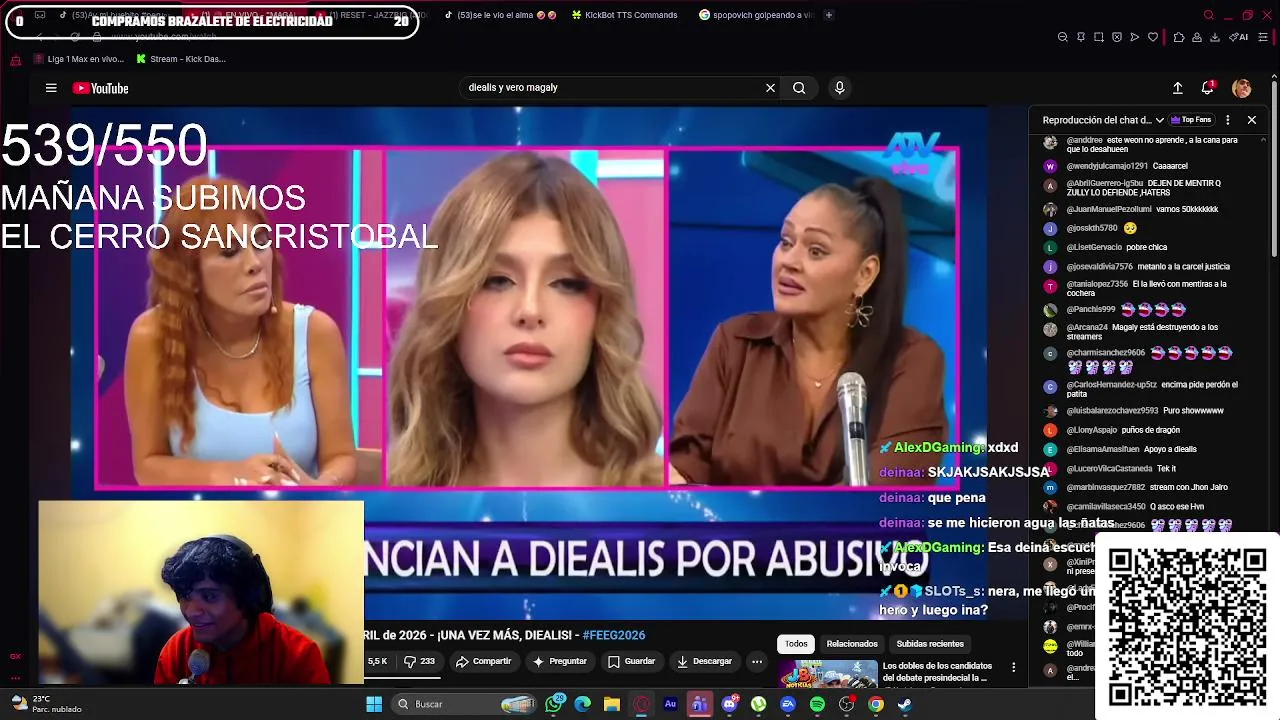Open a new browser tab with plus

[828, 15]
